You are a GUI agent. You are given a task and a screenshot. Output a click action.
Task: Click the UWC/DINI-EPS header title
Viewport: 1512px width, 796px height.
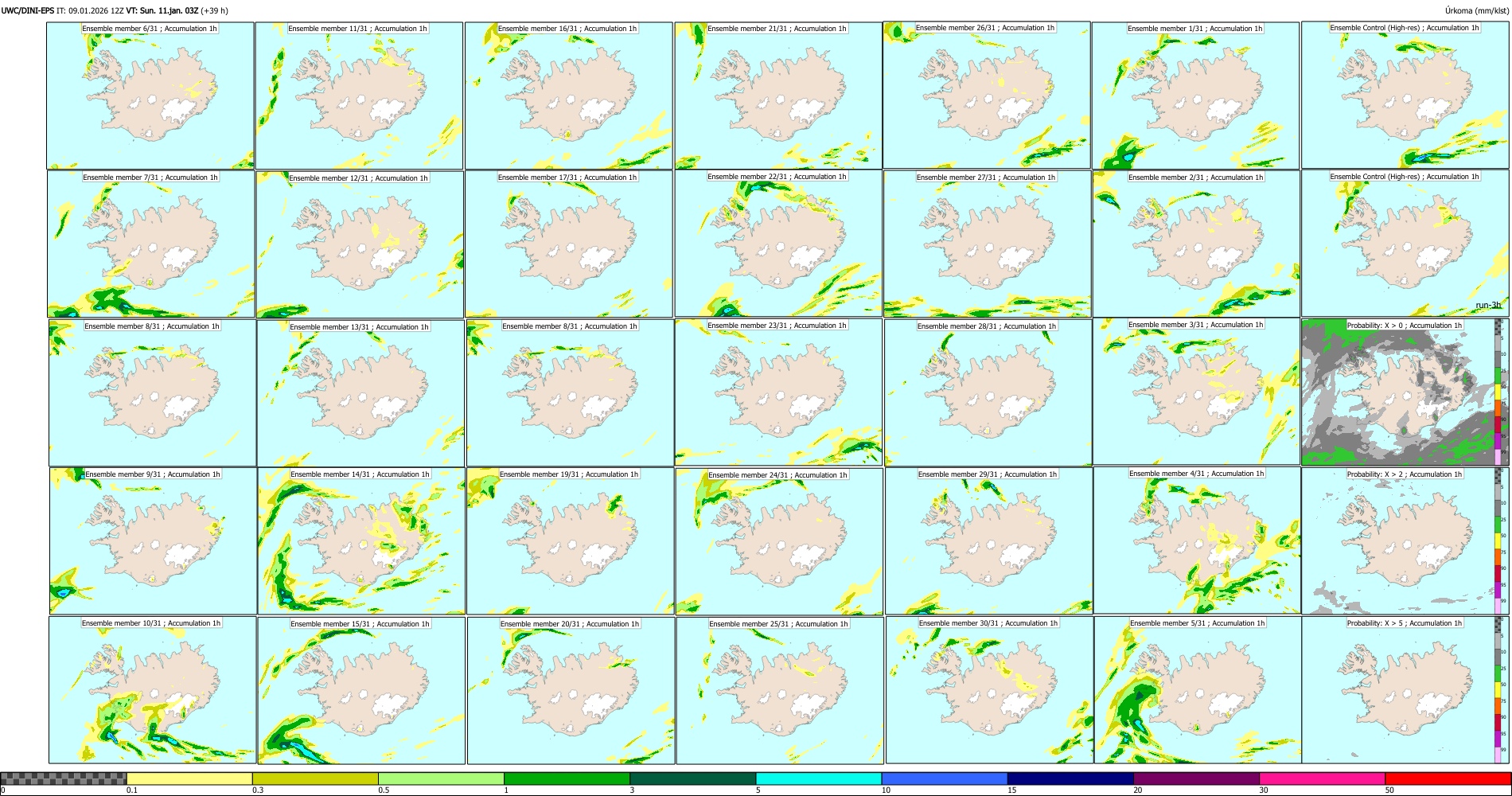pyautogui.click(x=28, y=10)
